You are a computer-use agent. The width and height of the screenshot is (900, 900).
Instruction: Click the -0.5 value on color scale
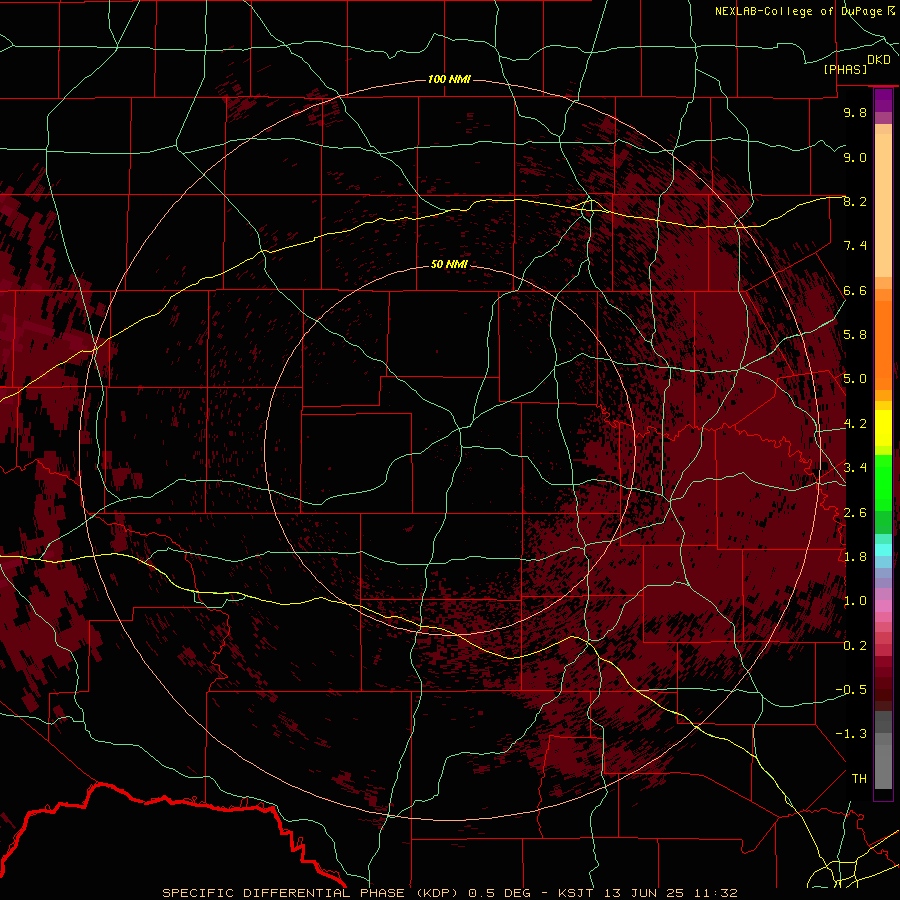coord(851,690)
